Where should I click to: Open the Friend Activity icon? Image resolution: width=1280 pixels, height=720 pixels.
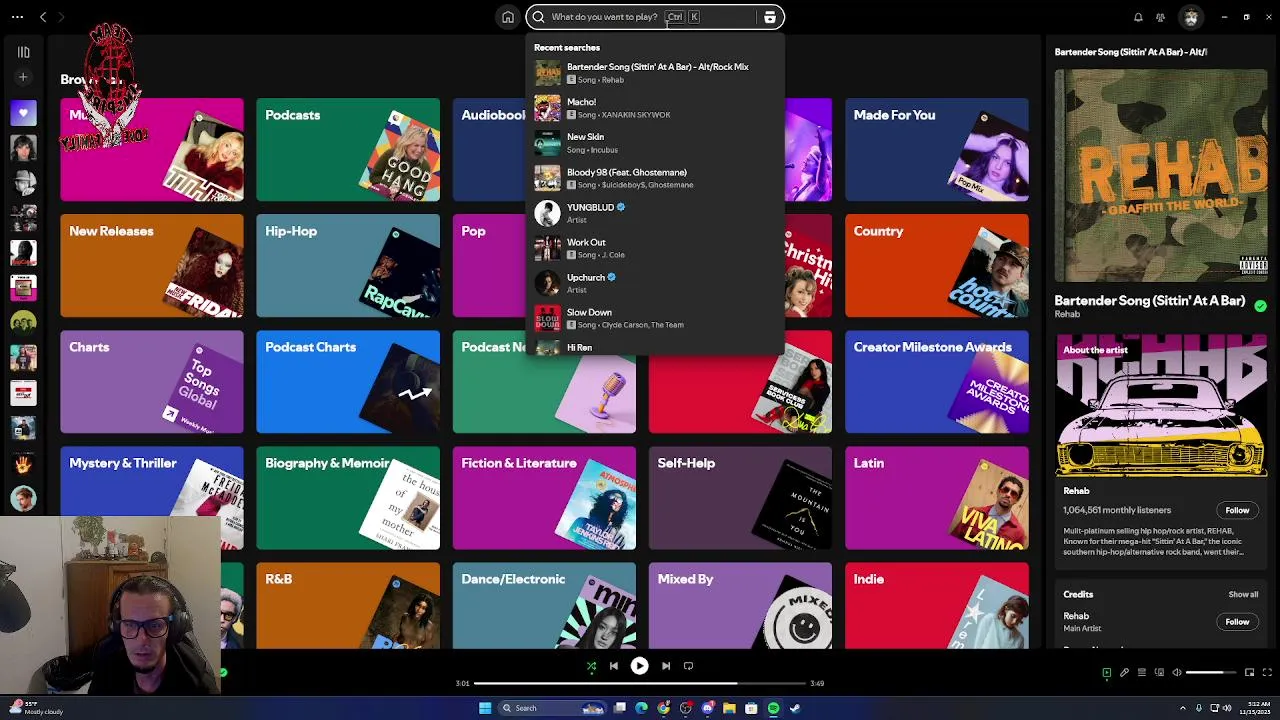tap(1160, 17)
